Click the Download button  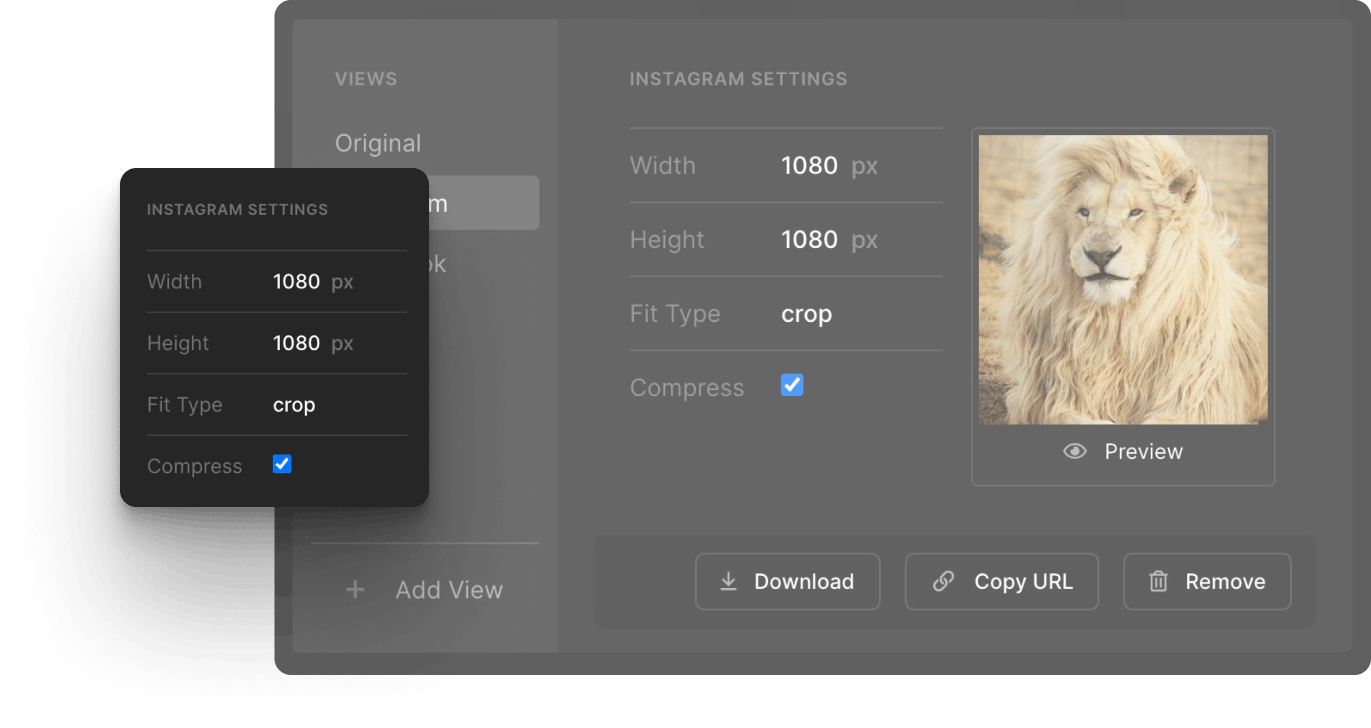788,582
